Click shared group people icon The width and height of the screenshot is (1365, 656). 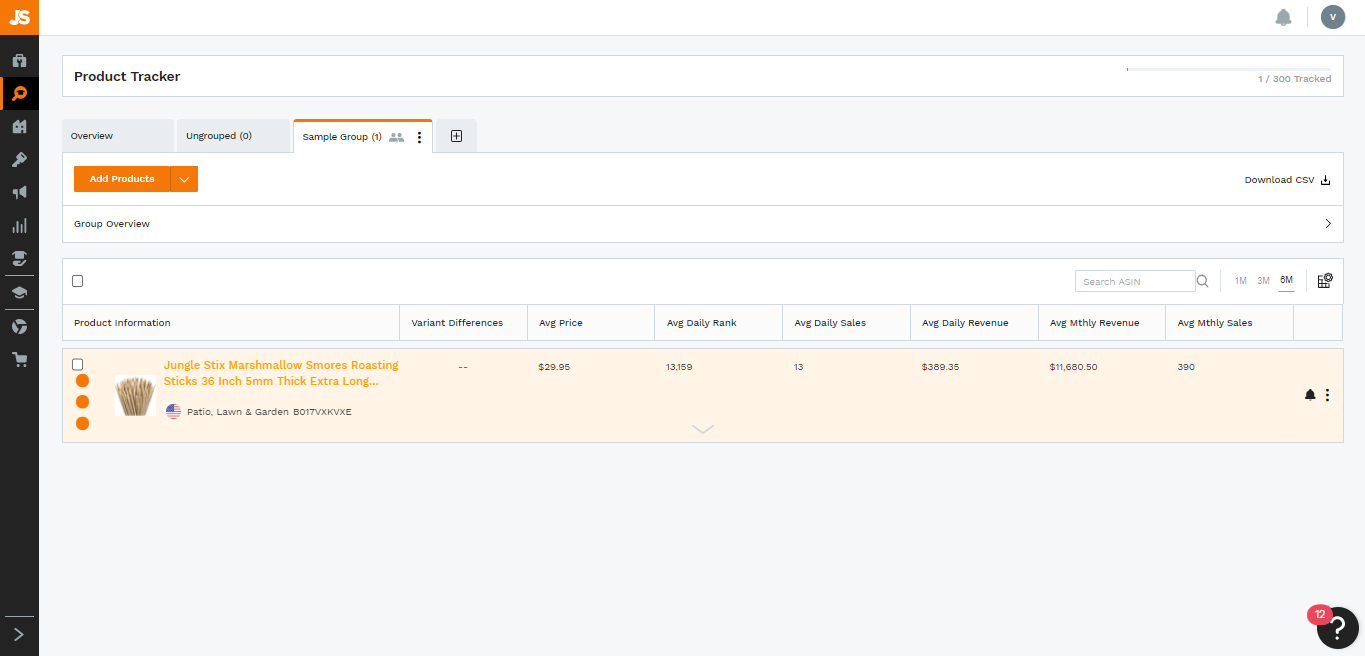[x=396, y=137]
